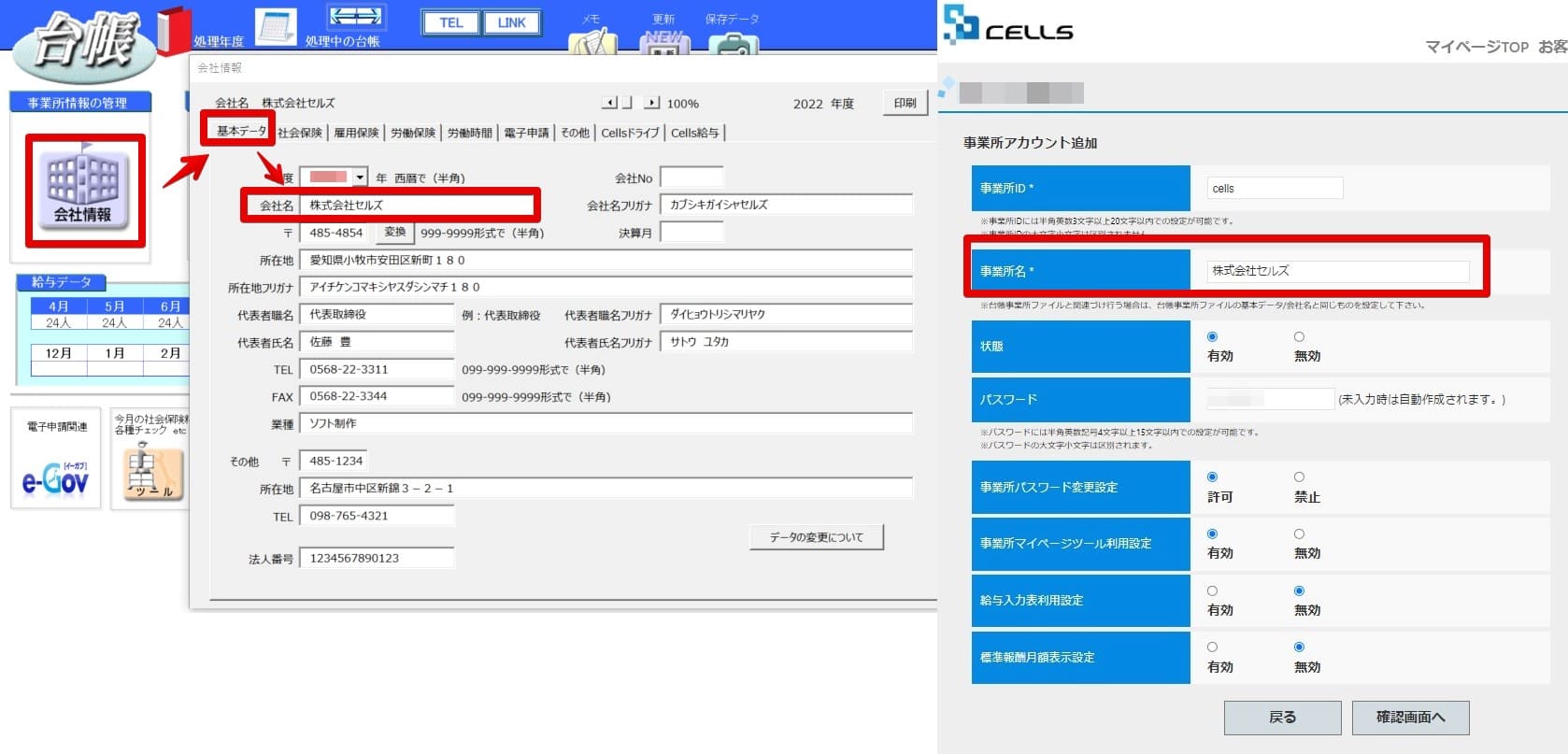Switch to the 基本データ tab
This screenshot has height=754, width=1568.
click(241, 131)
